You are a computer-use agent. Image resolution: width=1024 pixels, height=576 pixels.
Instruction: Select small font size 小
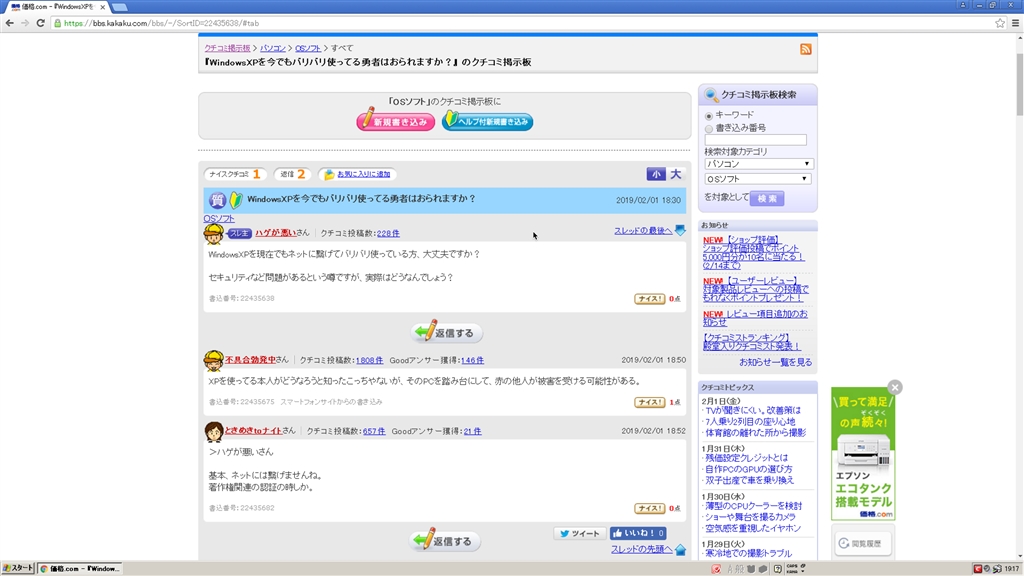coord(656,174)
